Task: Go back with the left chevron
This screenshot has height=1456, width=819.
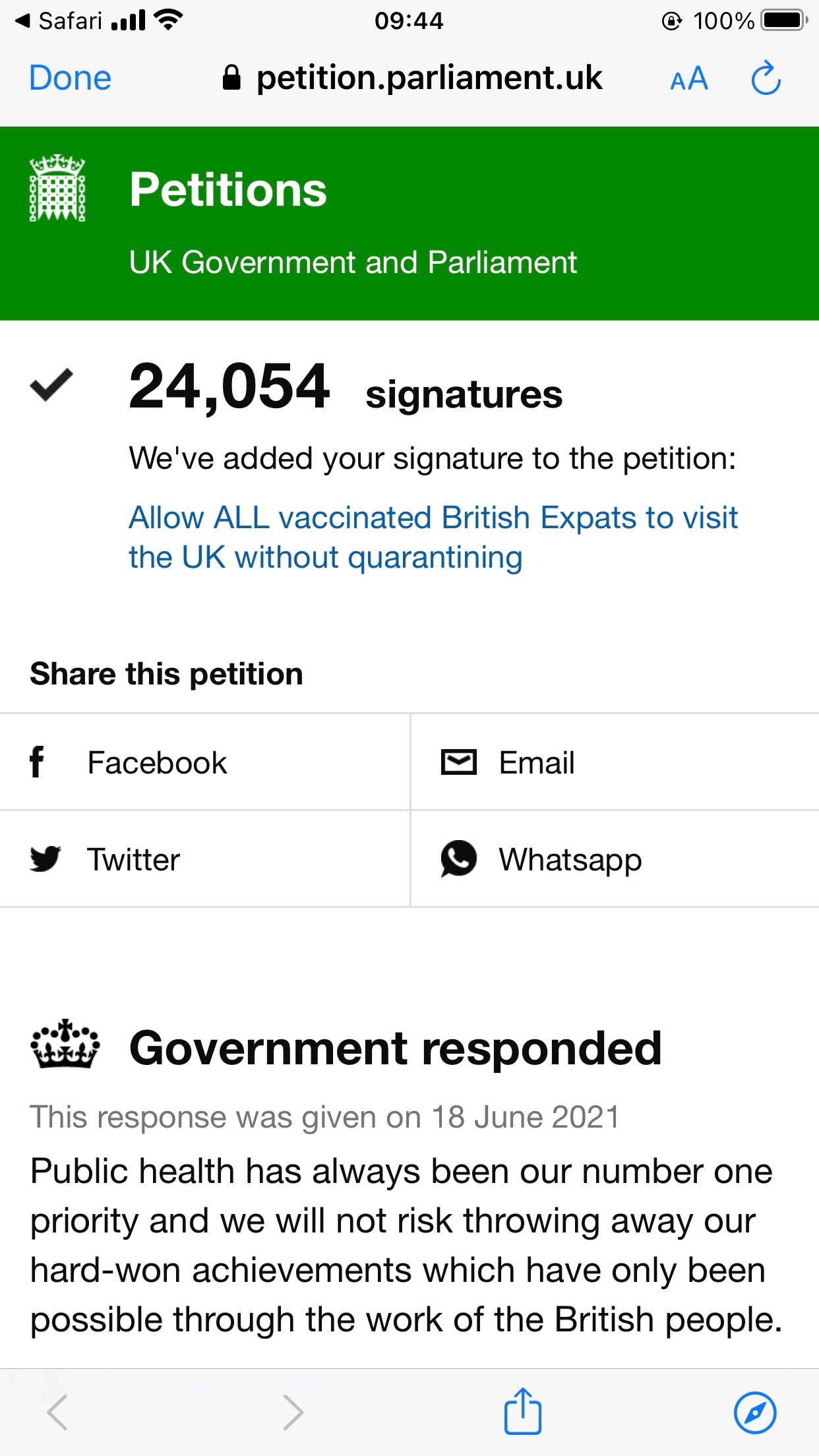Action: pyautogui.click(x=58, y=1412)
